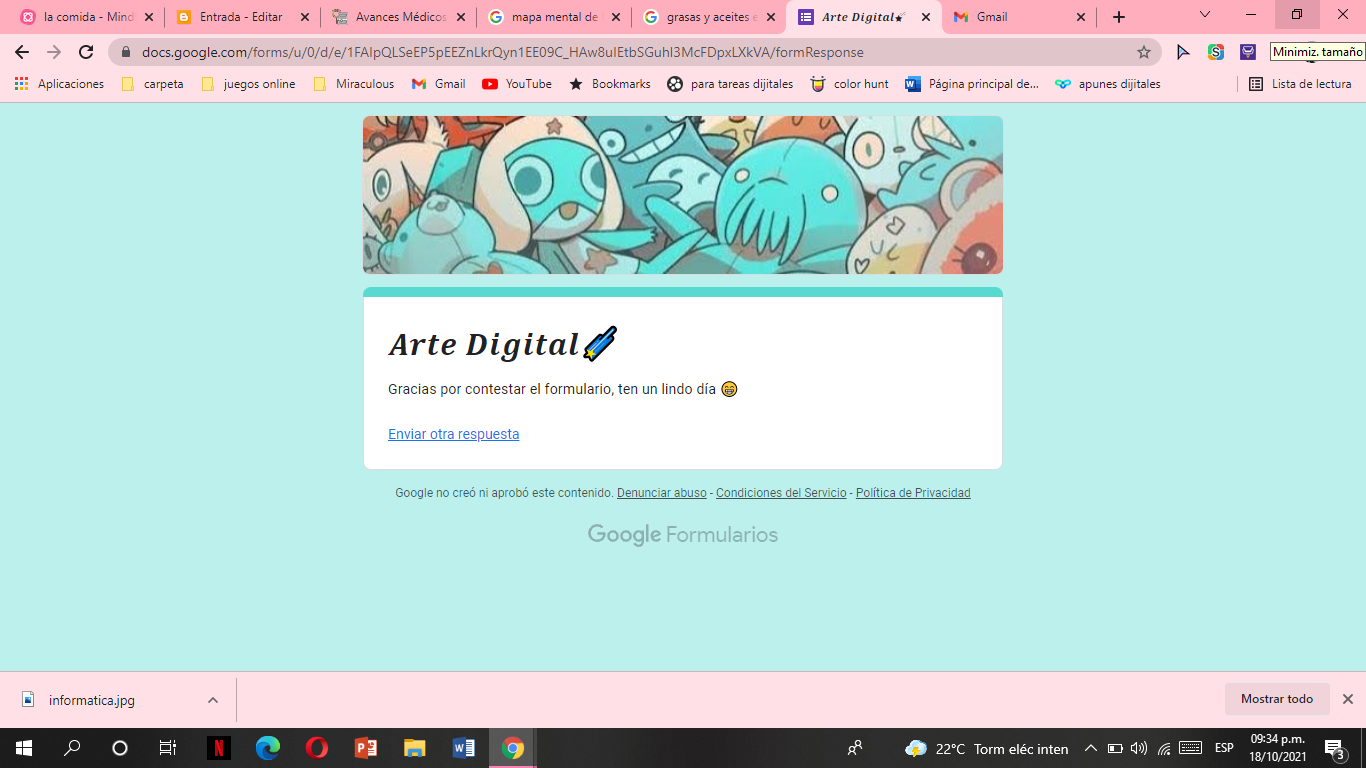
Task: Reload the page with the refresh icon
Action: (86, 52)
